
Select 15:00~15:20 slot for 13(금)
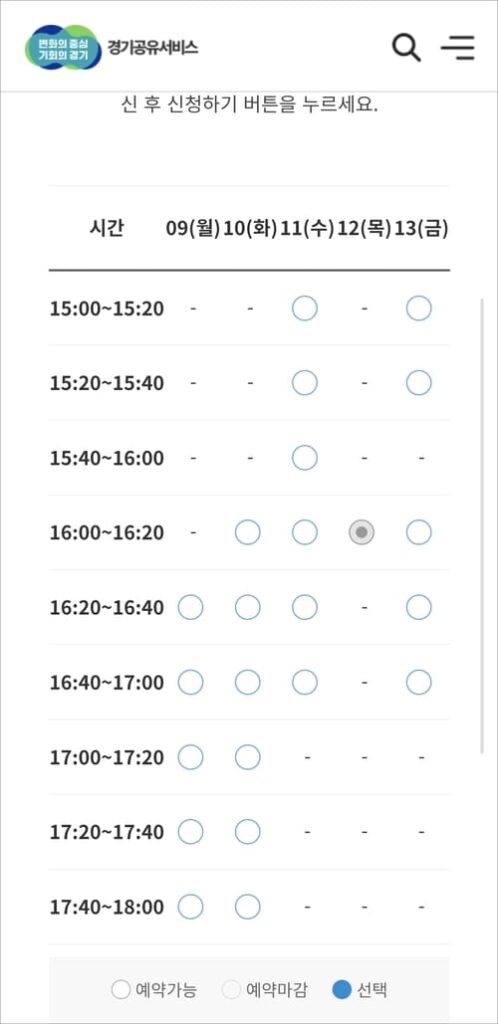pyautogui.click(x=418, y=308)
